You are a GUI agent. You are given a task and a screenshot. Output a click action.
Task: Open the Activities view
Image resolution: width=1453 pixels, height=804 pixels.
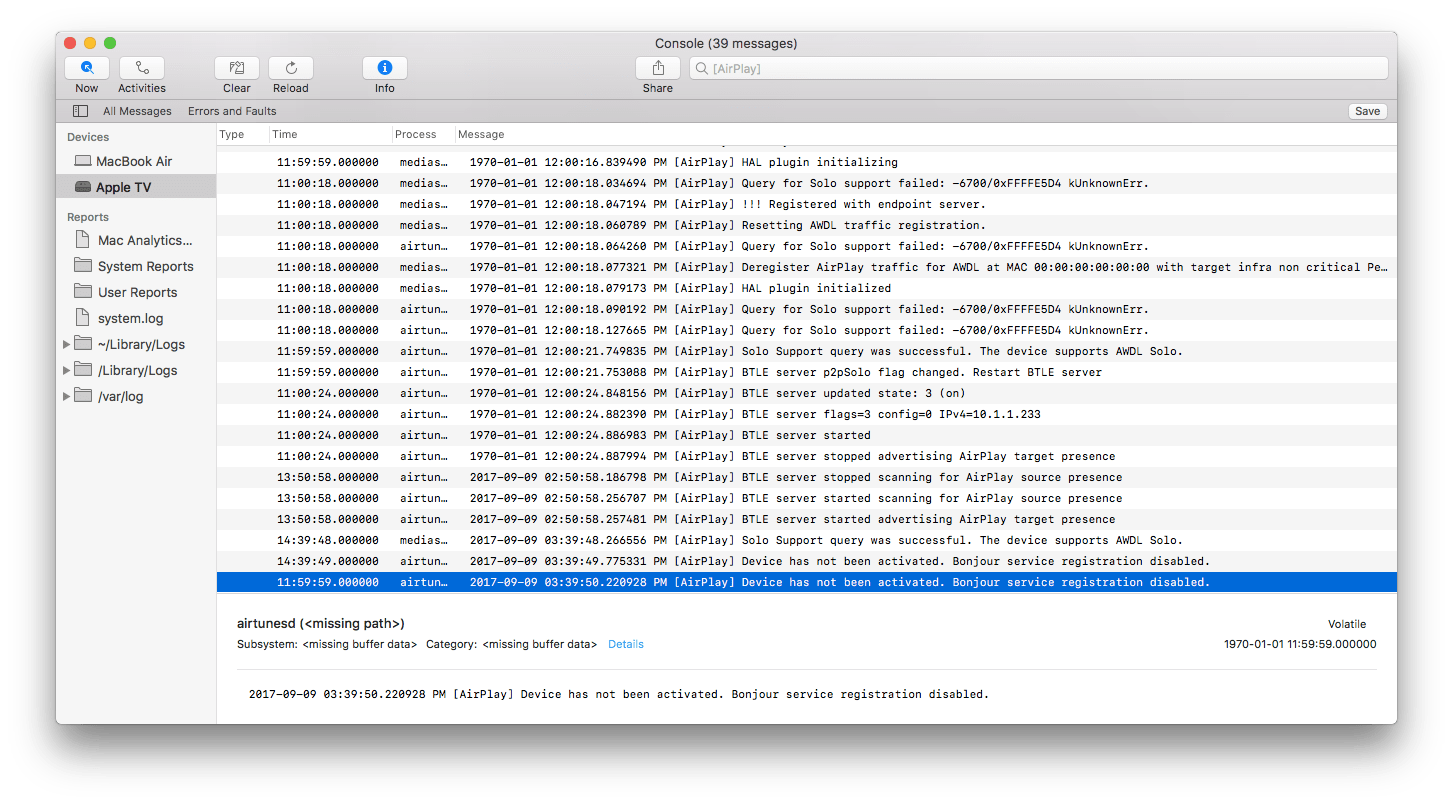(x=141, y=68)
